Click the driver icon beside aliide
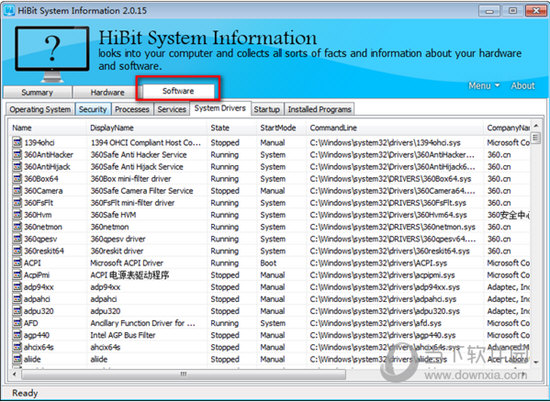 click(x=17, y=359)
